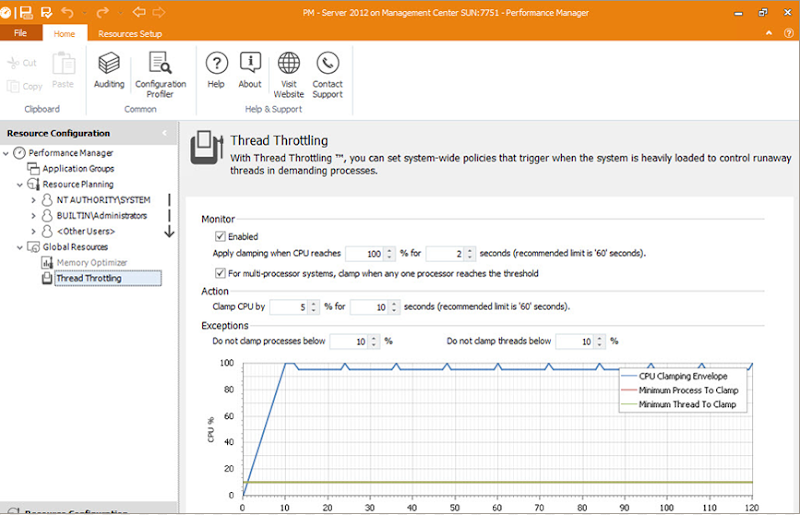
Task: Switch to the Resources Setup tab
Action: 130,34
